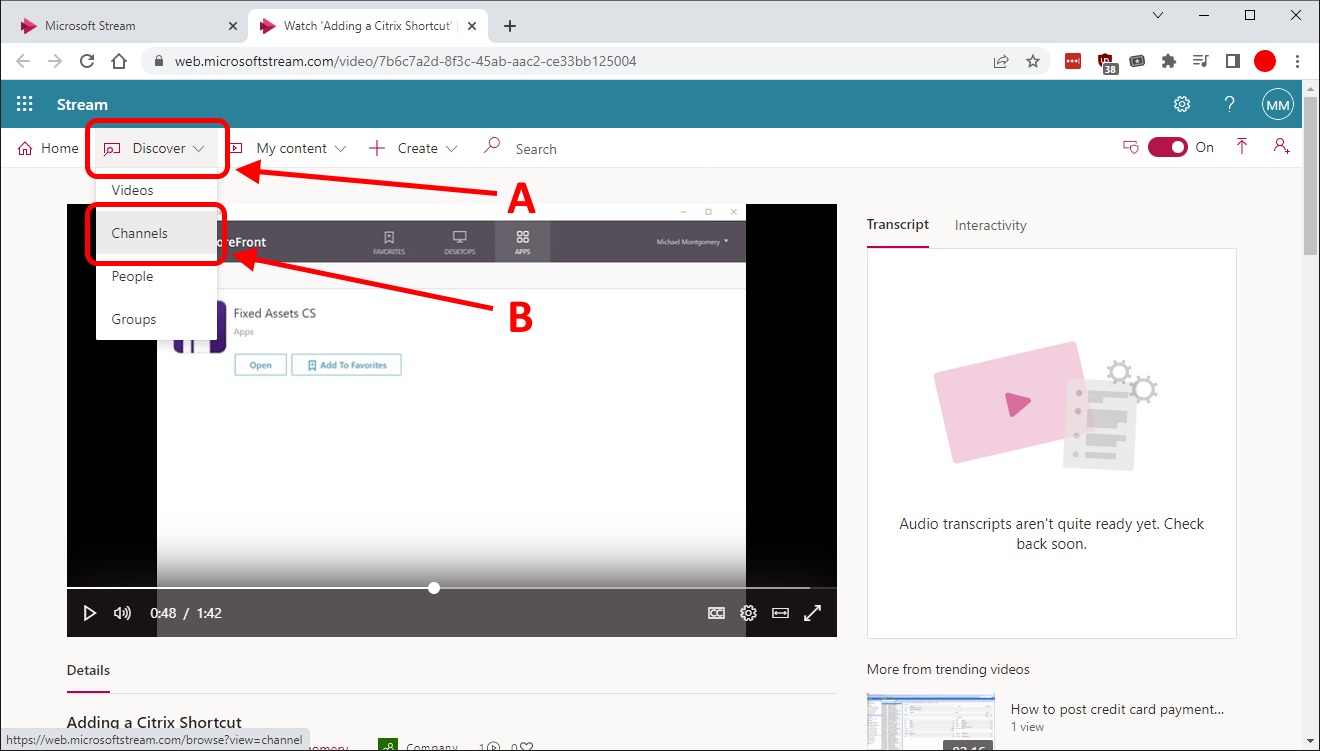This screenshot has width=1320, height=751.
Task: Reload the page
Action: coord(87,61)
